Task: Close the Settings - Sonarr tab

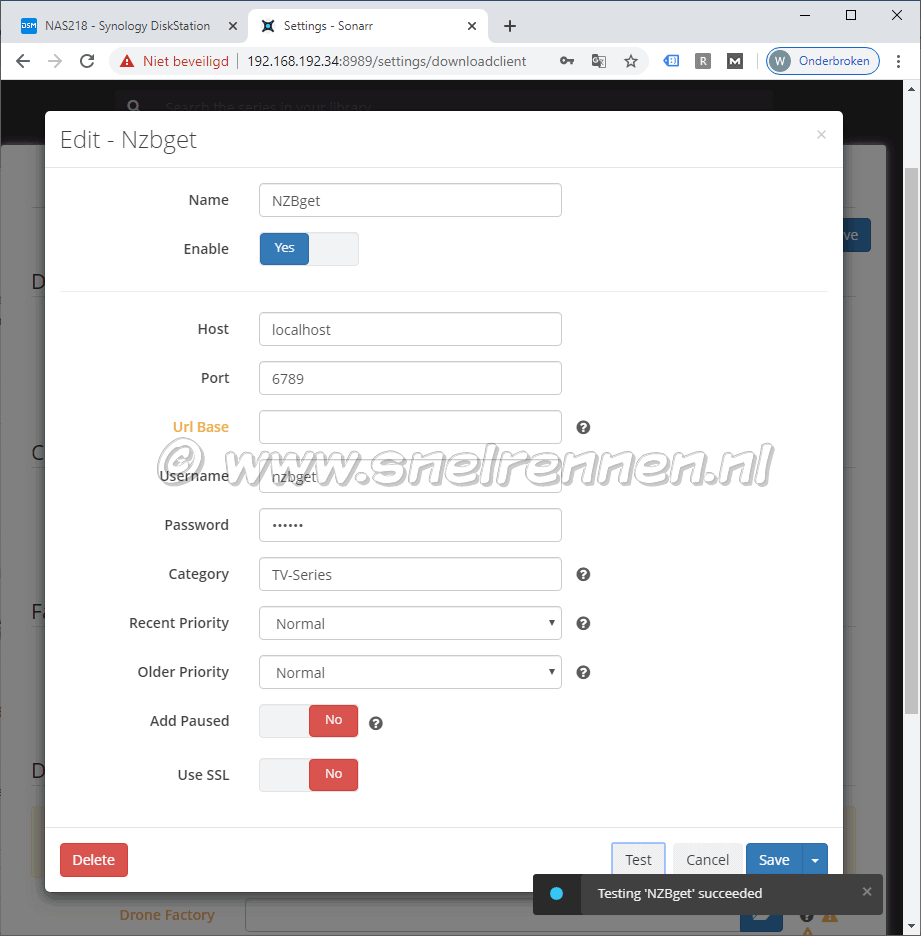Action: pyautogui.click(x=472, y=26)
